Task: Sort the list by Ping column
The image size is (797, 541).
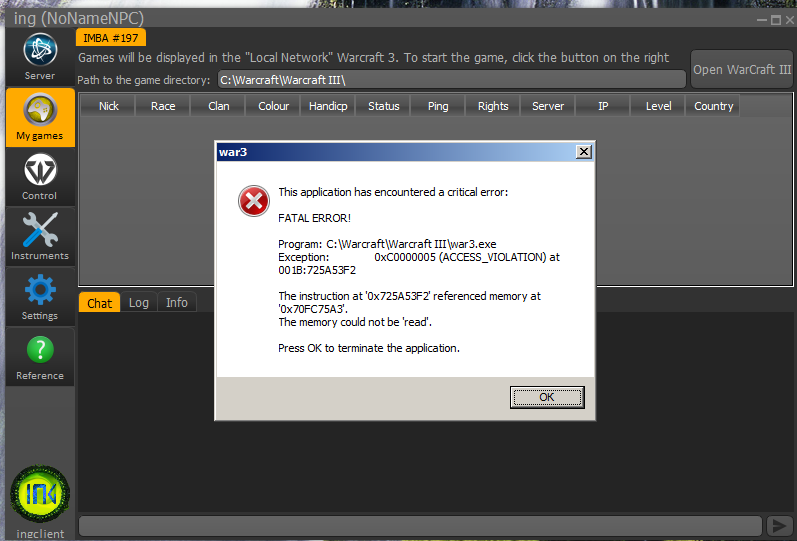Action: click(x=438, y=106)
